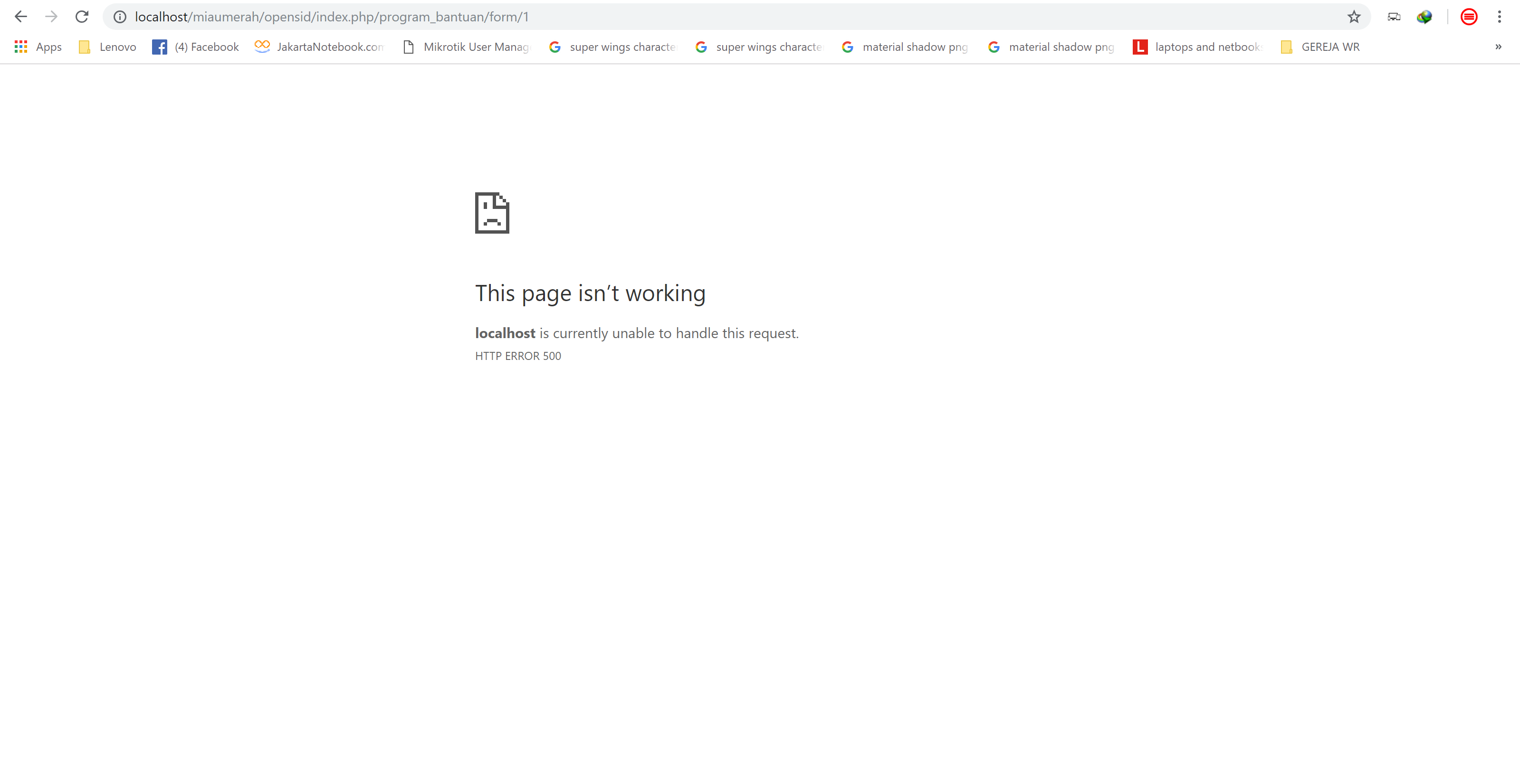Click the forward navigation arrow
The height and width of the screenshot is (784, 1520).
tap(51, 17)
